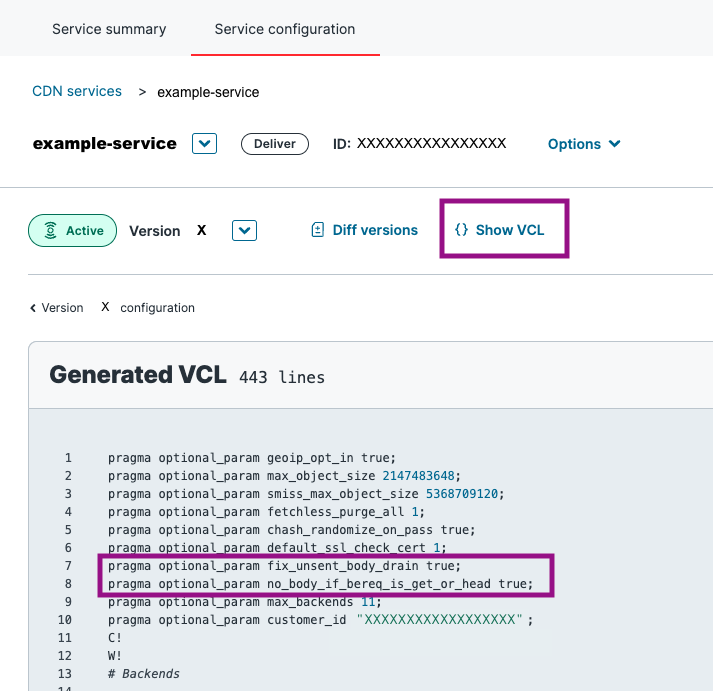Expand the example-service name dropdown
Viewport: 713px width, 691px height.
coord(204,144)
